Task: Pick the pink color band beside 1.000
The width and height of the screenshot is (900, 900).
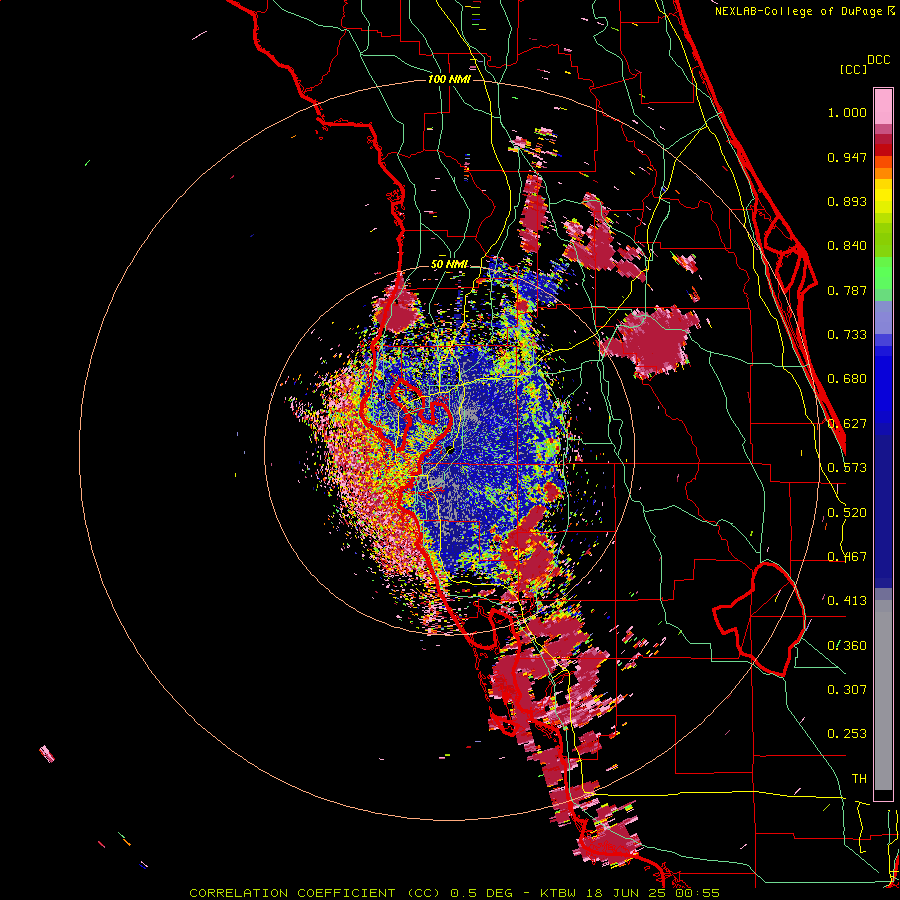Action: (x=883, y=107)
